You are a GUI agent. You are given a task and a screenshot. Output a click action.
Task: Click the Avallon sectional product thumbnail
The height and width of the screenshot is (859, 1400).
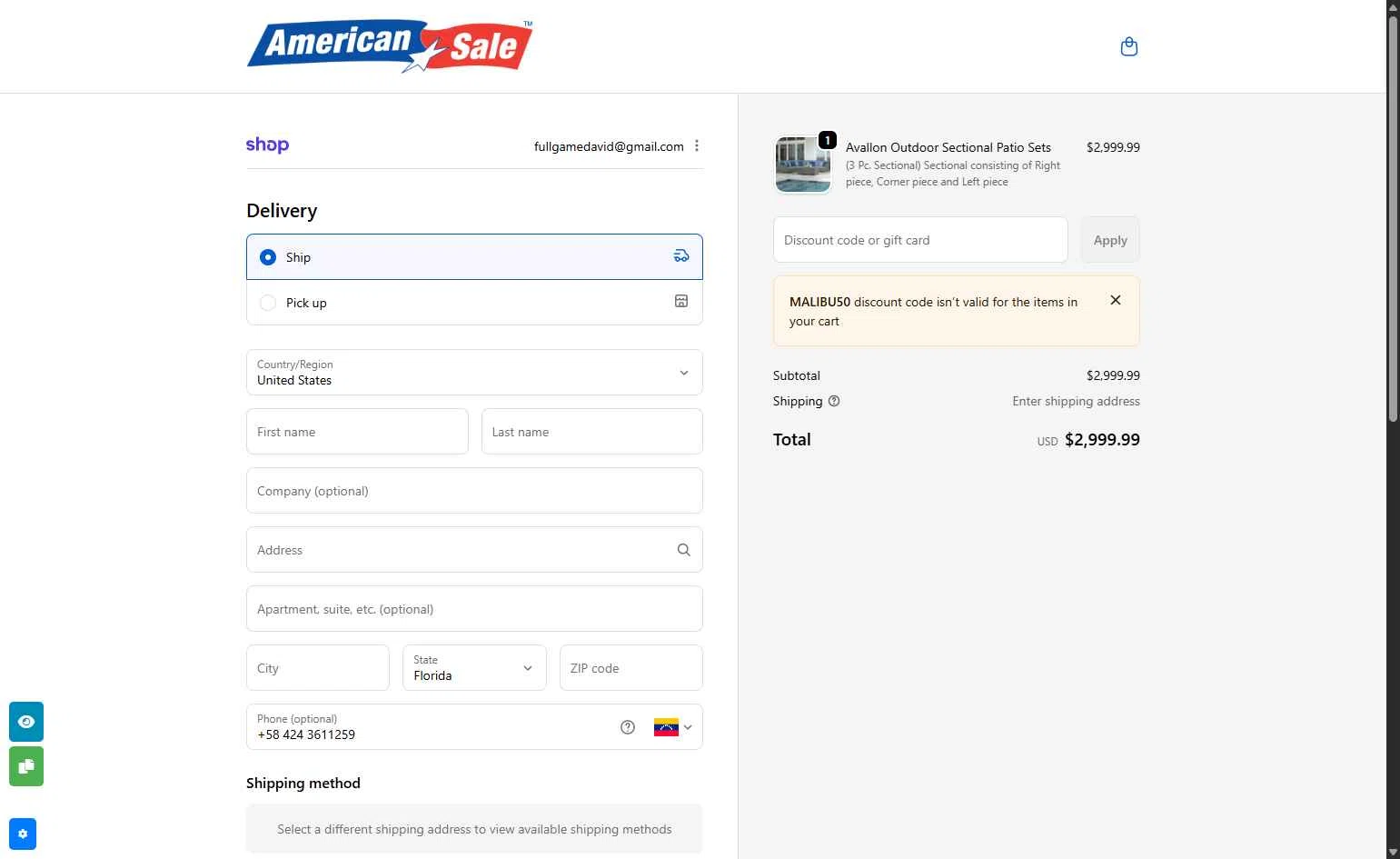(803, 165)
